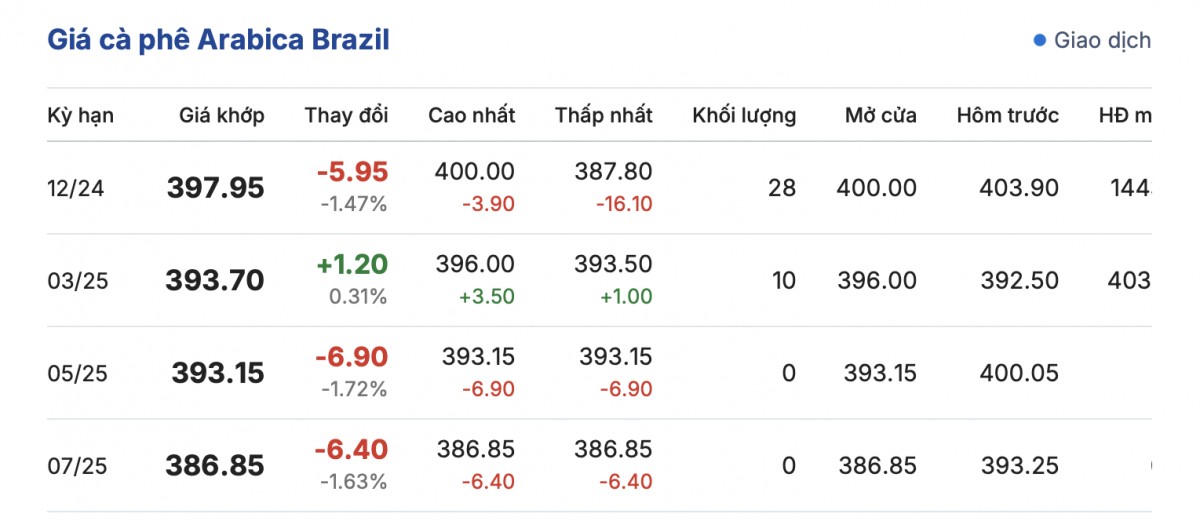Image resolution: width=1200 pixels, height=521 pixels.
Task: Click the Thay đổi column header
Action: click(346, 115)
